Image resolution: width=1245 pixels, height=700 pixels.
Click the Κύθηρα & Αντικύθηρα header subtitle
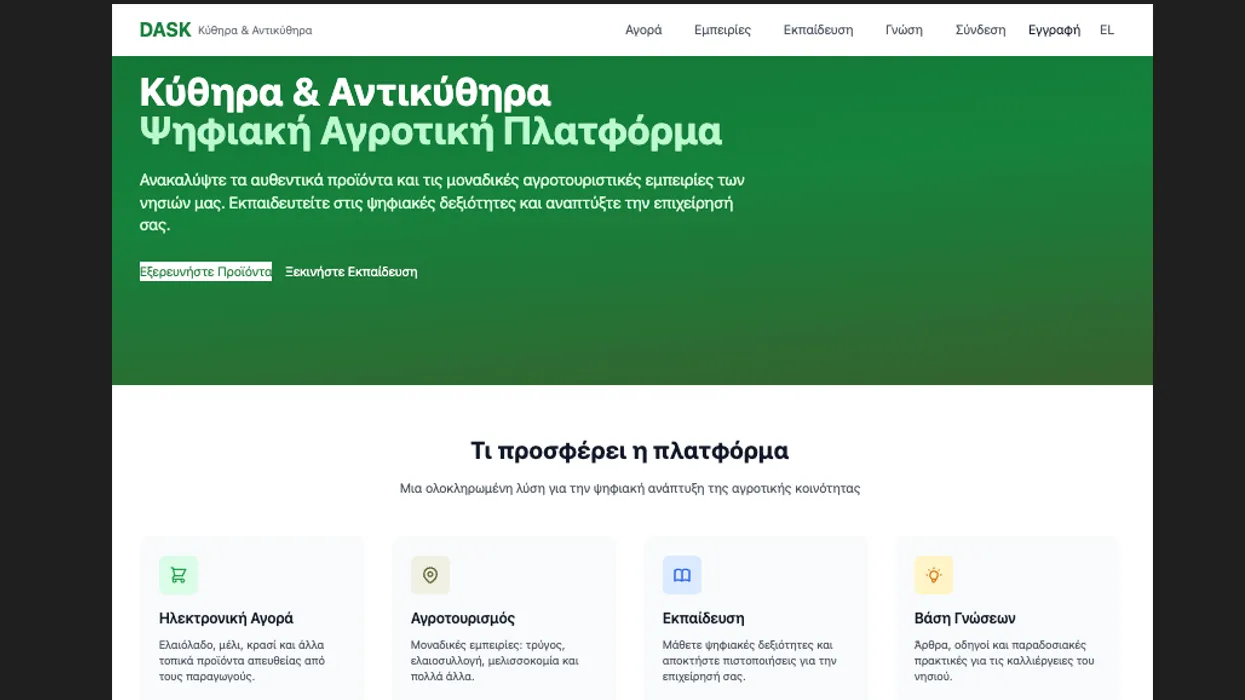point(255,31)
